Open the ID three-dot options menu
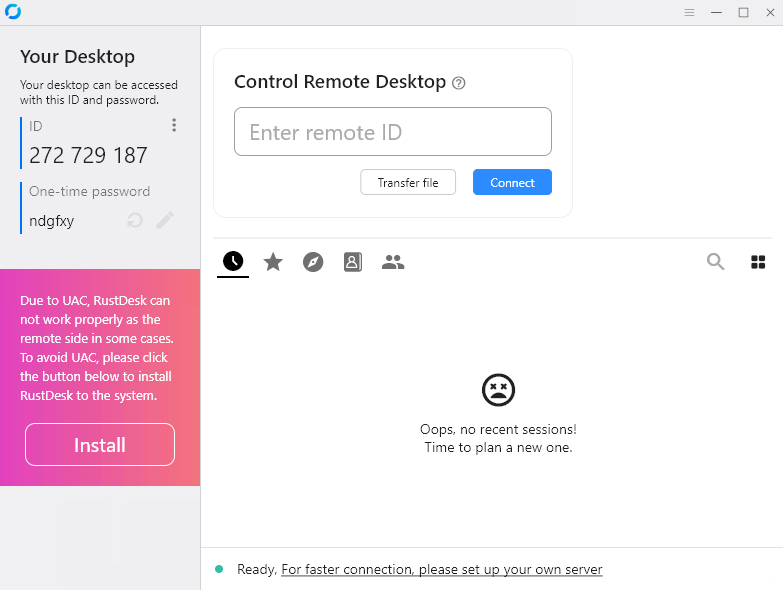 pos(174,126)
